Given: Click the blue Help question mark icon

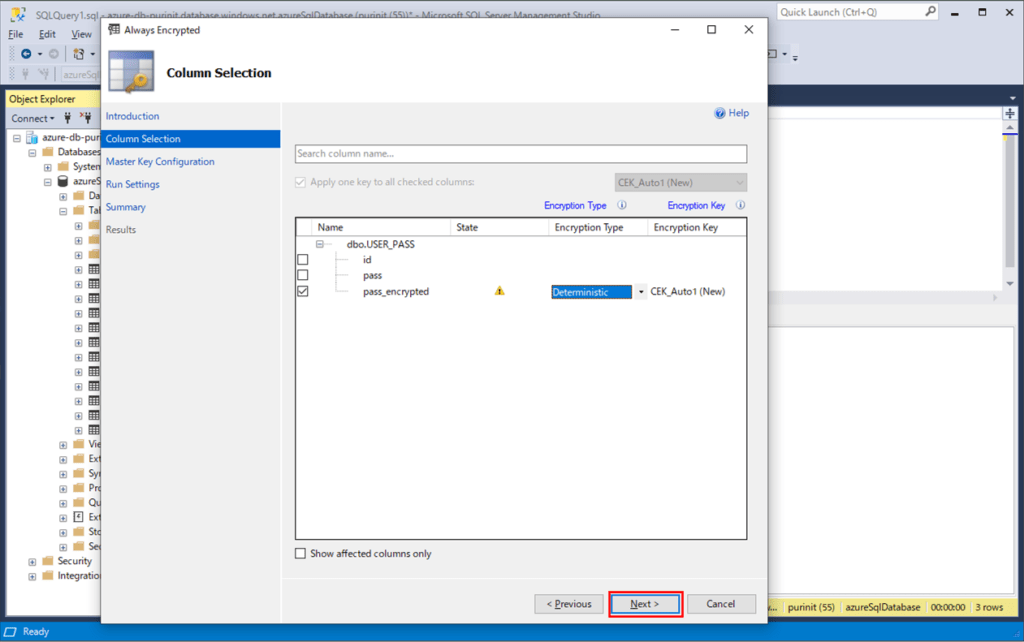Looking at the screenshot, I should point(720,114).
